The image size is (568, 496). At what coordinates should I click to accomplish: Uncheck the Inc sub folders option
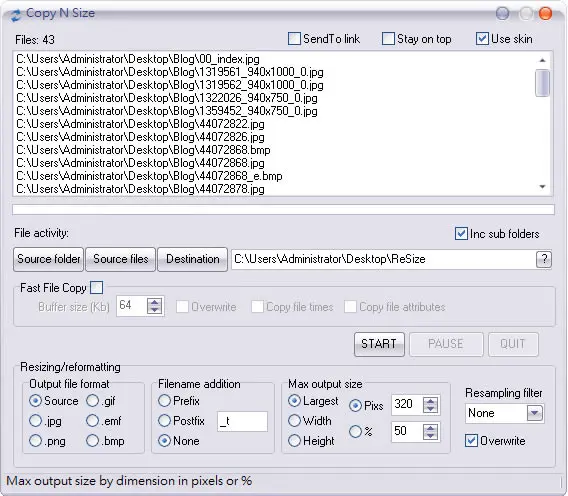[461, 234]
